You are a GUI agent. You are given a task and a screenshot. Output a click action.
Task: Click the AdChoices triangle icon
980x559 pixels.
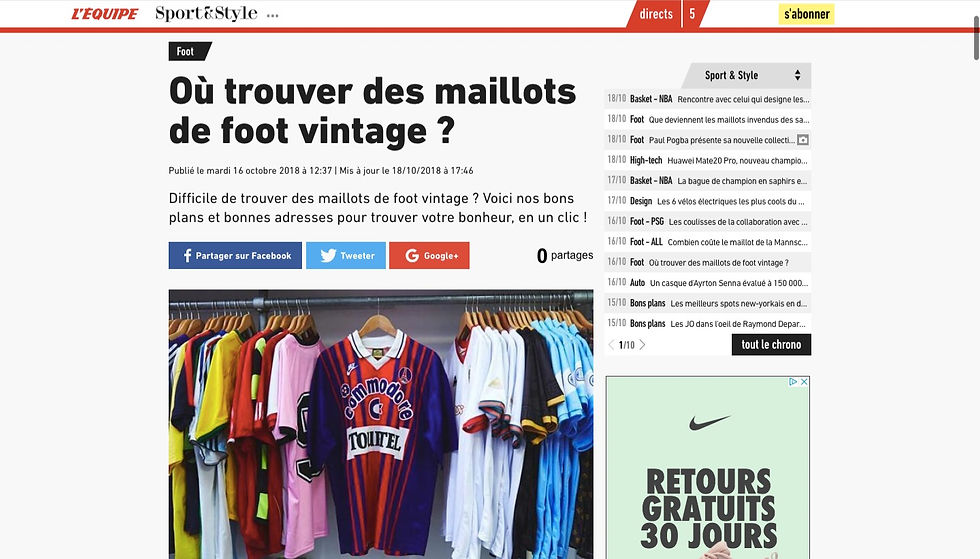[x=793, y=381]
